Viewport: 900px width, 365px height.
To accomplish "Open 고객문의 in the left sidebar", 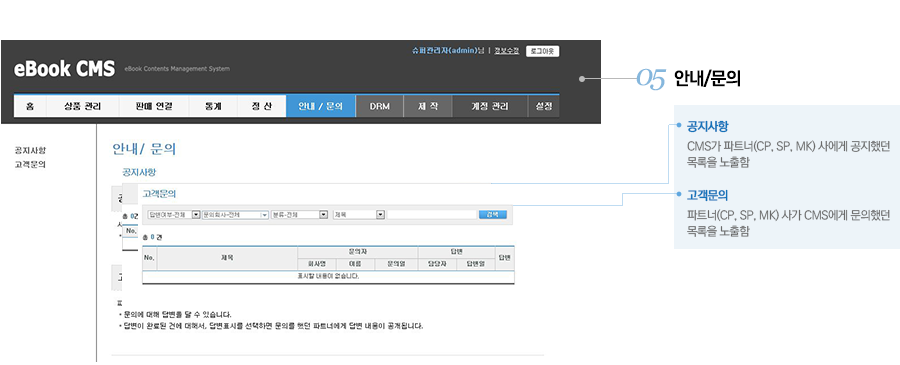I will click(30, 164).
